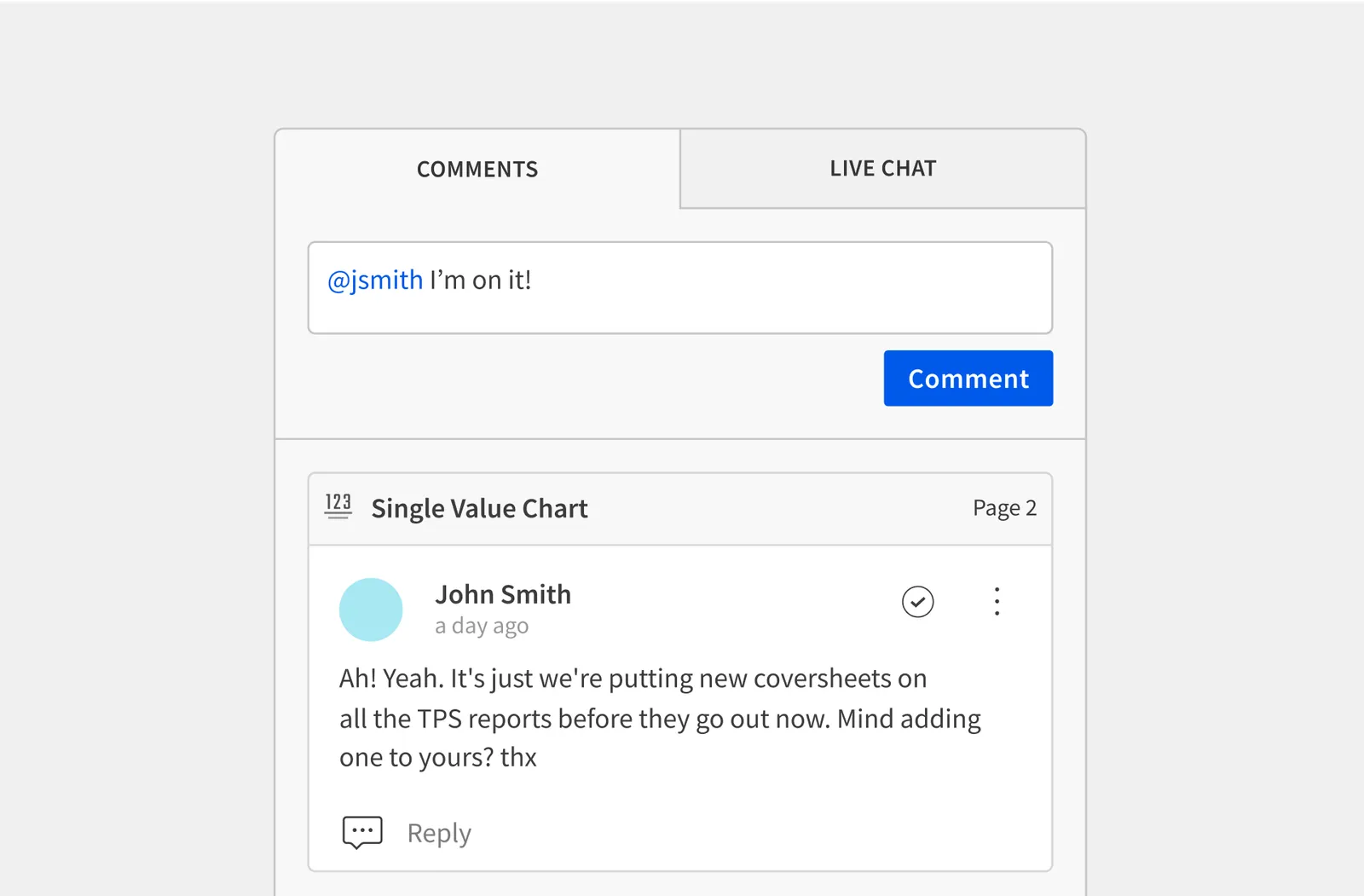Switch to the LIVE CHAT tab
This screenshot has width=1364, height=896.
(x=882, y=168)
